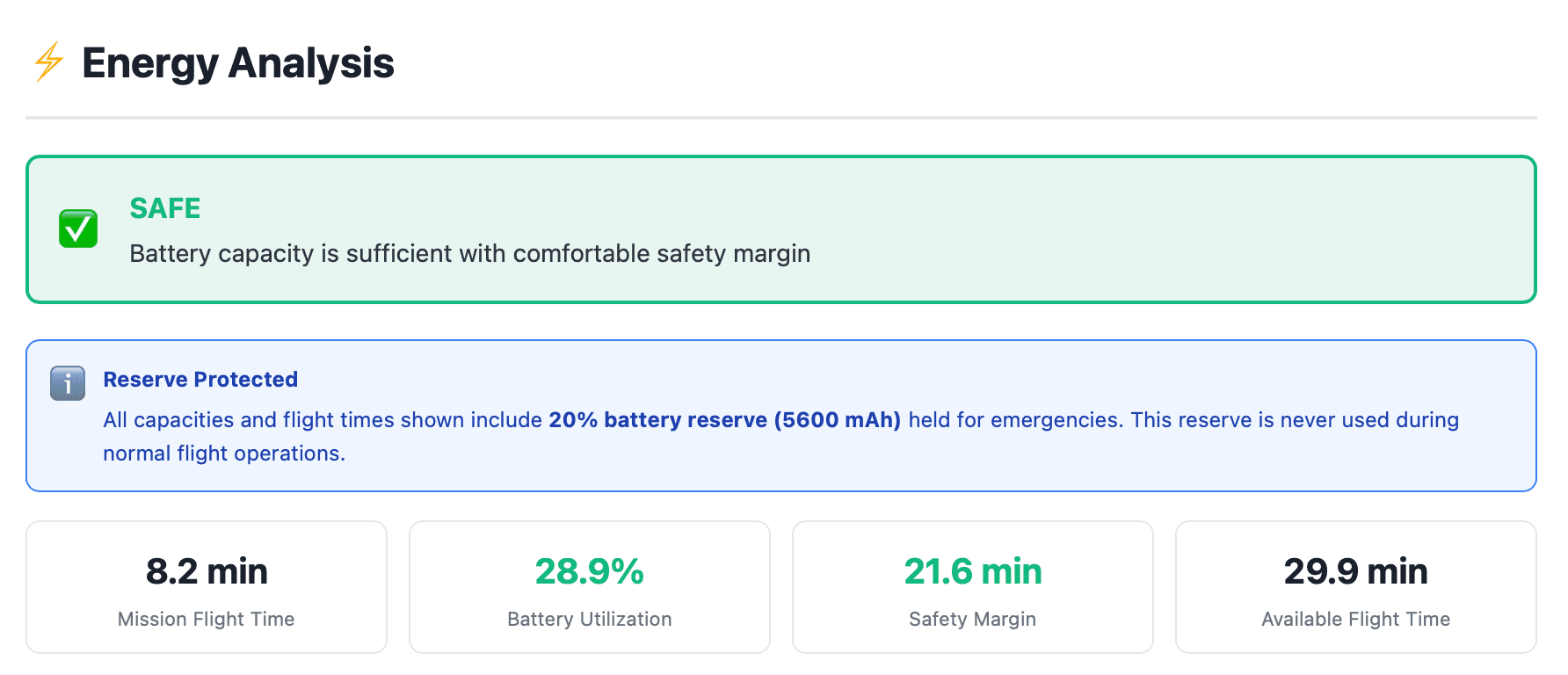Click the Battery Utilization label
1568x675 pixels.
coord(590,619)
